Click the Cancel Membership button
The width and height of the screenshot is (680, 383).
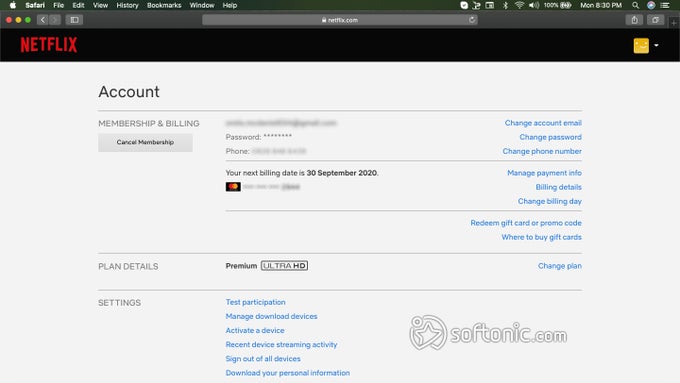click(145, 142)
